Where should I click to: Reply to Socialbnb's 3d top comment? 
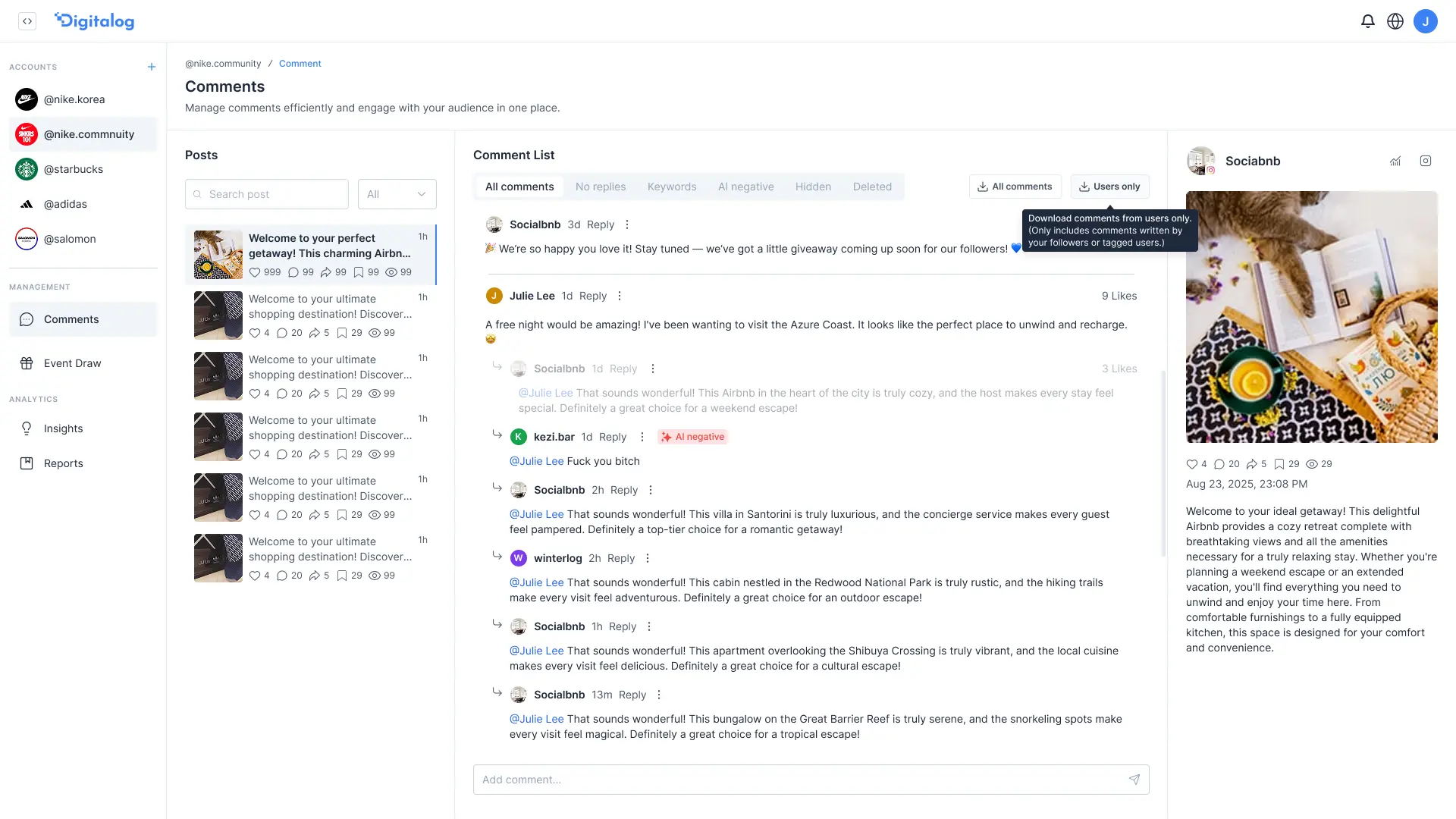click(601, 224)
